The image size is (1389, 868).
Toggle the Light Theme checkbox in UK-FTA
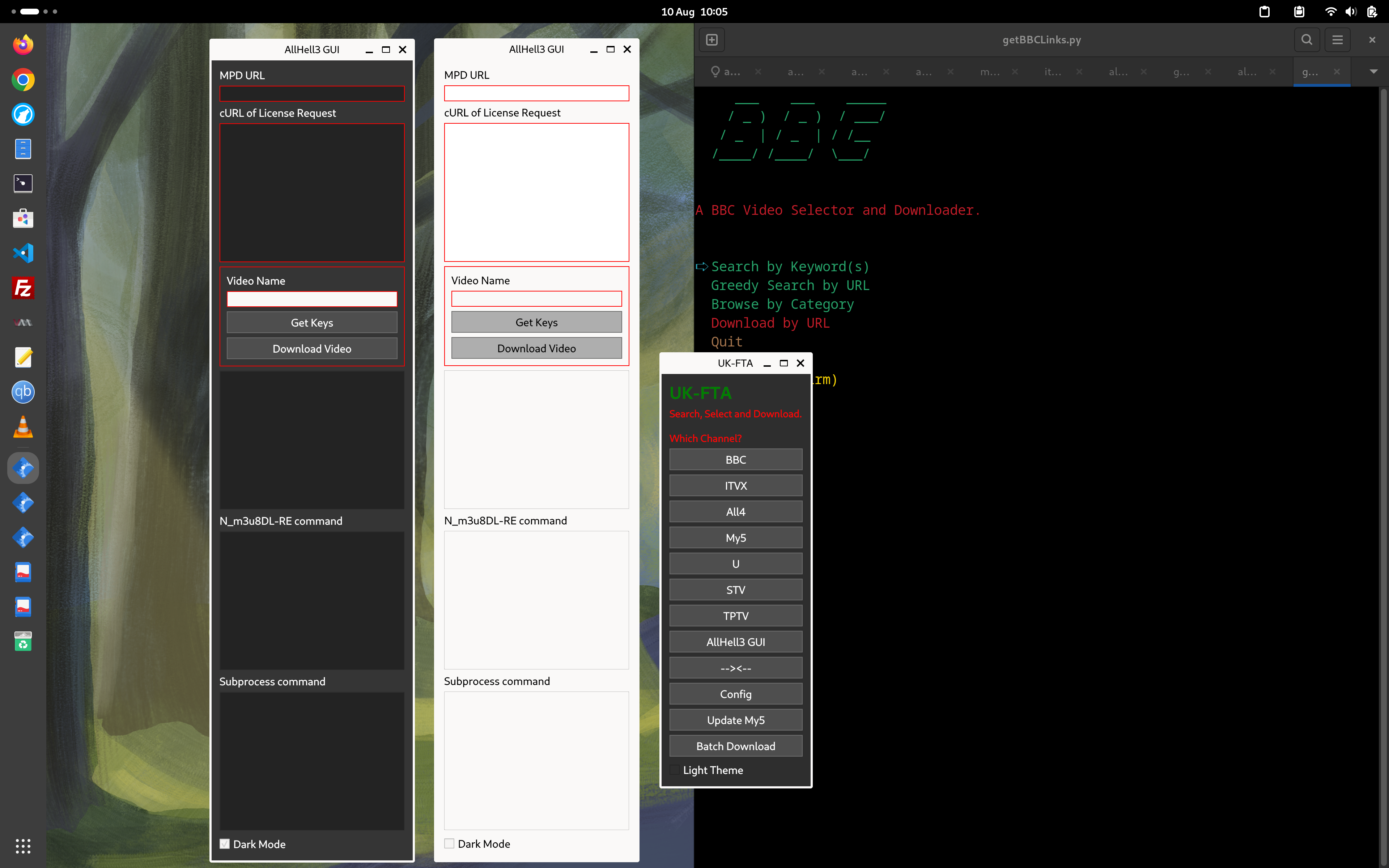[x=675, y=770]
